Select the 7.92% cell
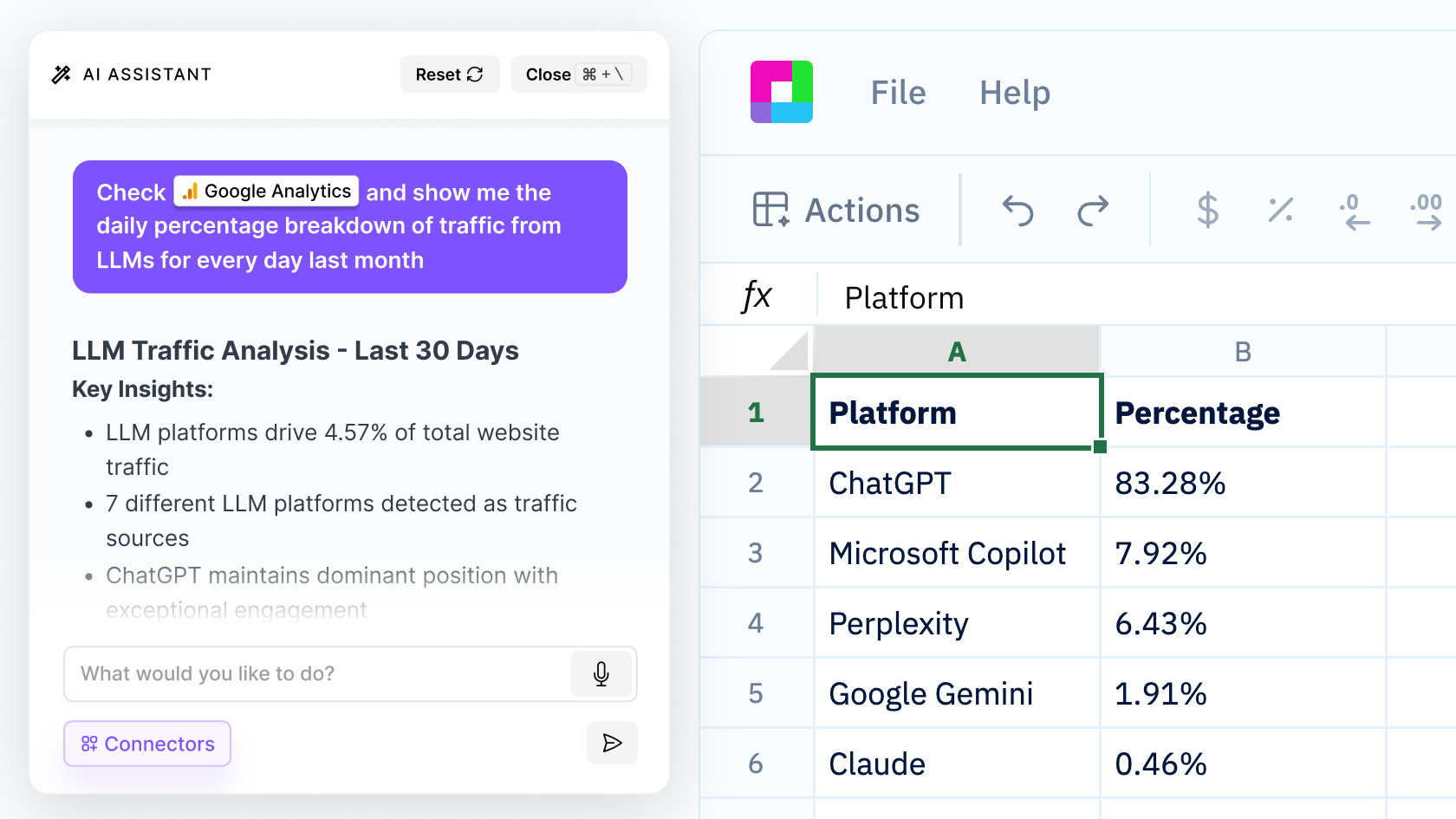 click(x=1243, y=552)
